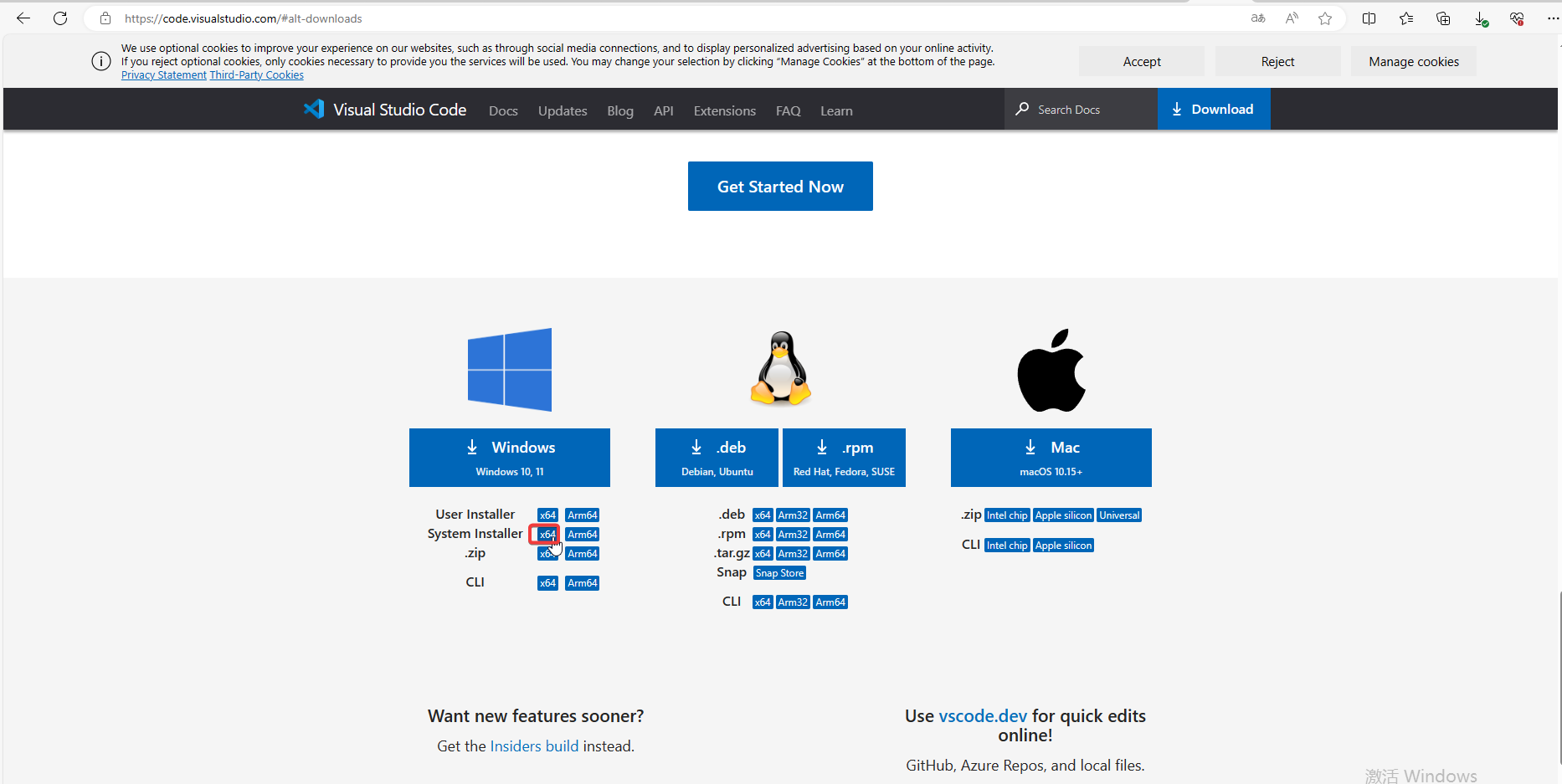The image size is (1562, 784).
Task: Select Linux .deb x64 link
Action: tap(763, 515)
